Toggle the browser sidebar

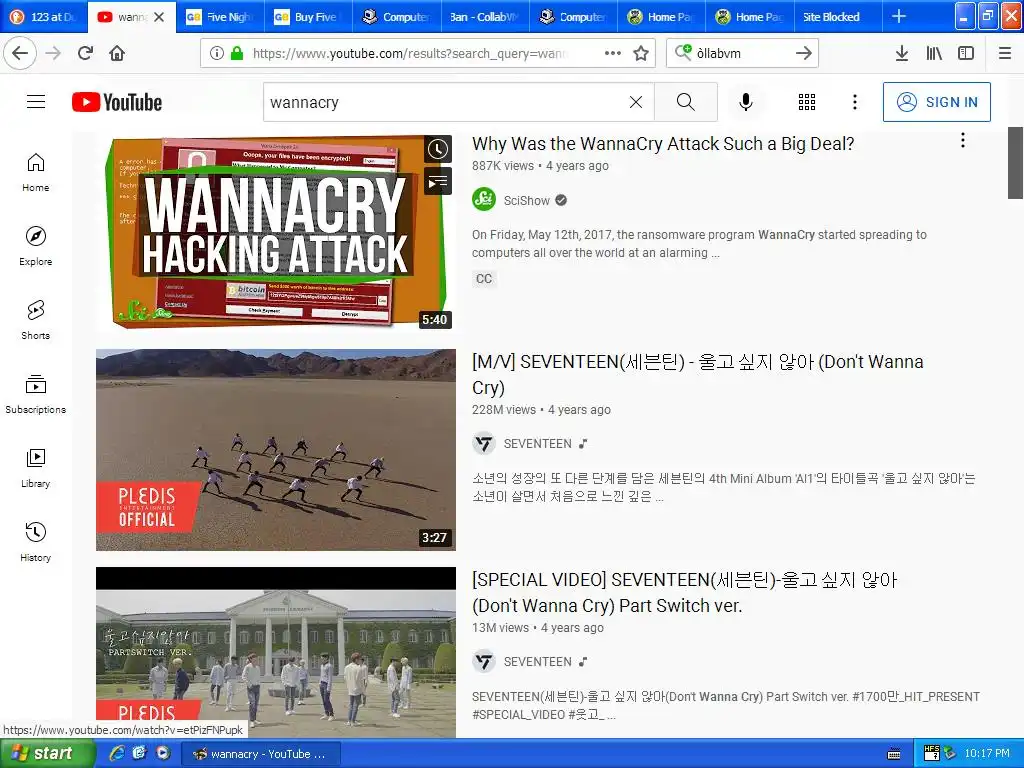(966, 53)
